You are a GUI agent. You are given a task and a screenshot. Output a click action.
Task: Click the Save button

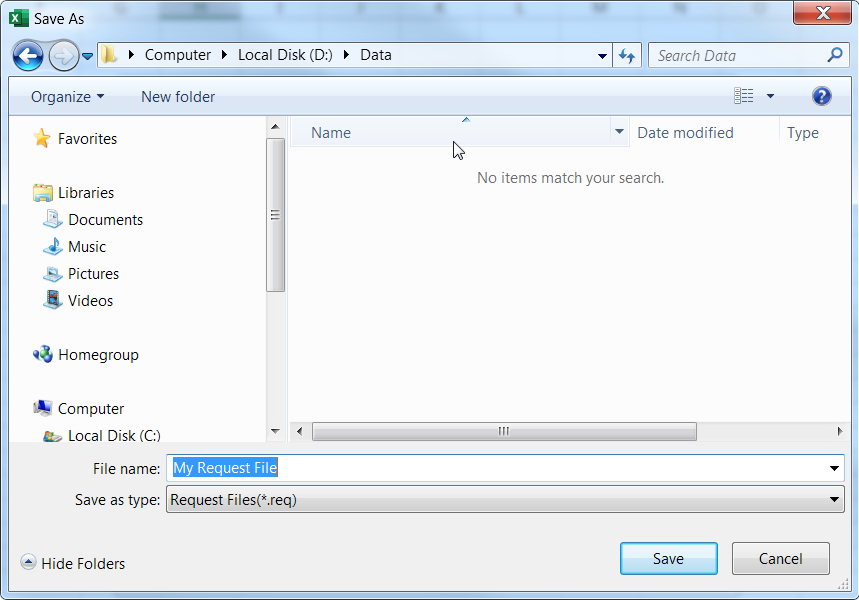pyautogui.click(x=668, y=559)
